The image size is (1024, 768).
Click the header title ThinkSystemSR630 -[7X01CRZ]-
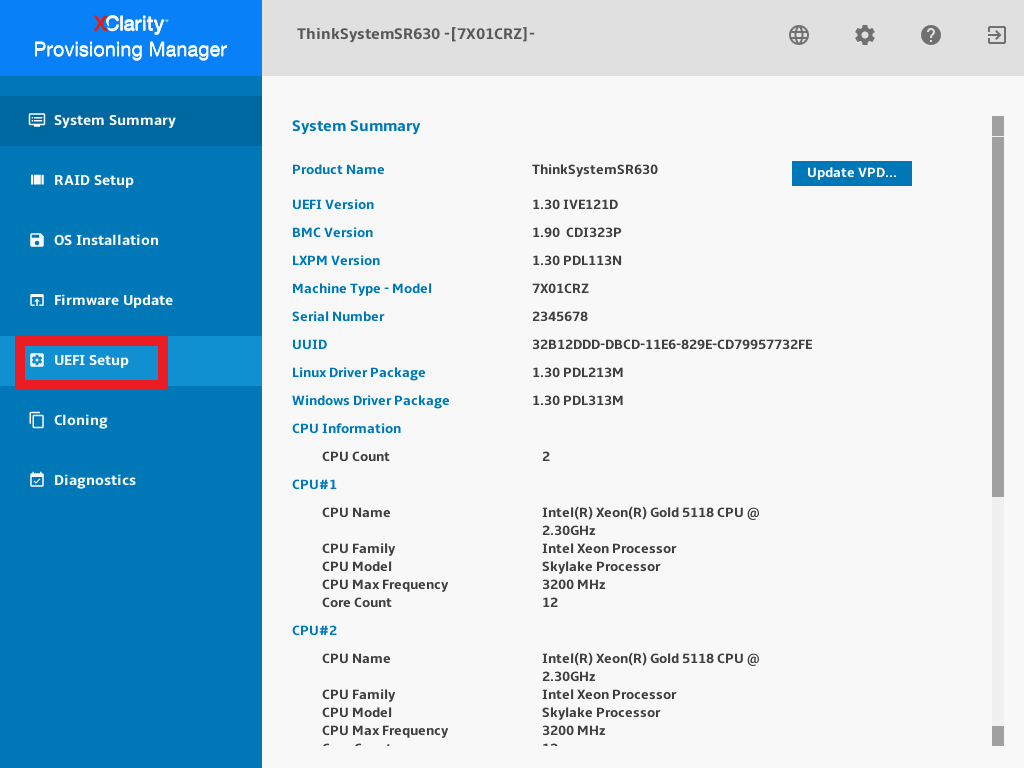[x=416, y=34]
